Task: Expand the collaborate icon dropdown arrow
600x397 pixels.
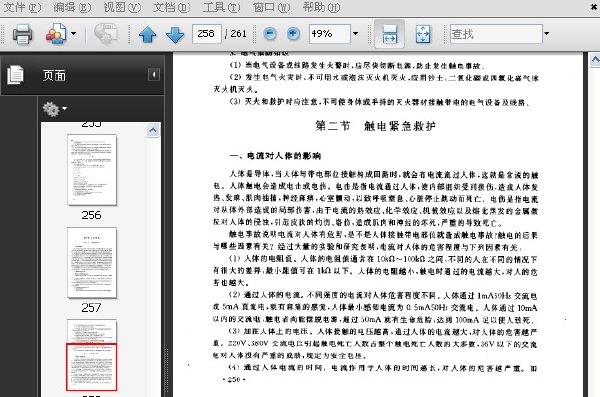Action: 73,34
